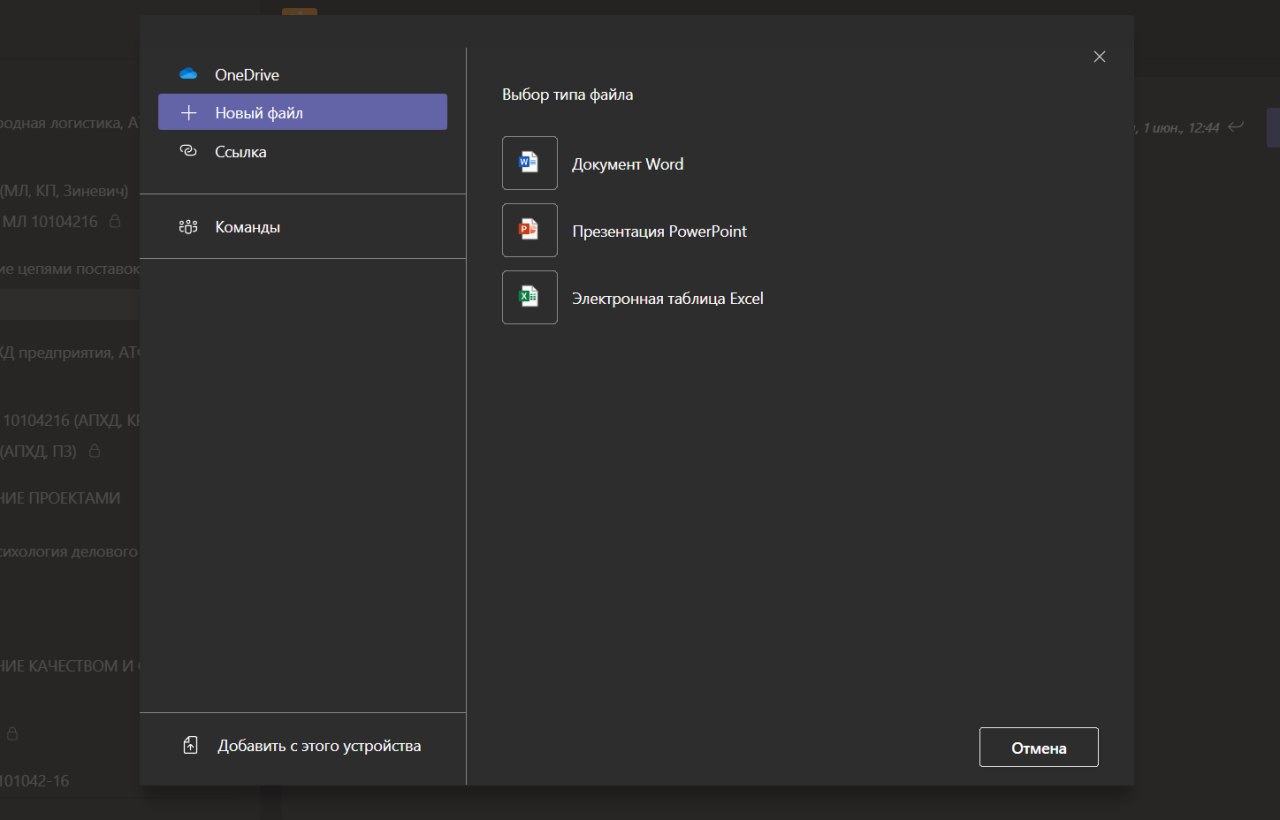
Task: Create an Электронная таблица Excel file
Action: pos(667,298)
